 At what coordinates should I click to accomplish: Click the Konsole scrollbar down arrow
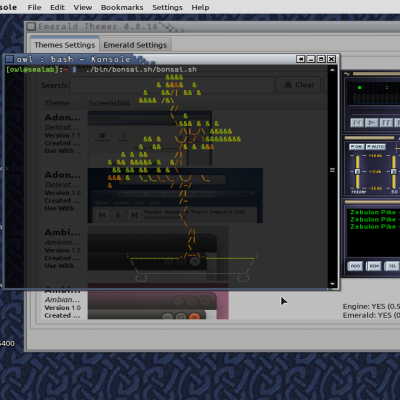(332, 284)
